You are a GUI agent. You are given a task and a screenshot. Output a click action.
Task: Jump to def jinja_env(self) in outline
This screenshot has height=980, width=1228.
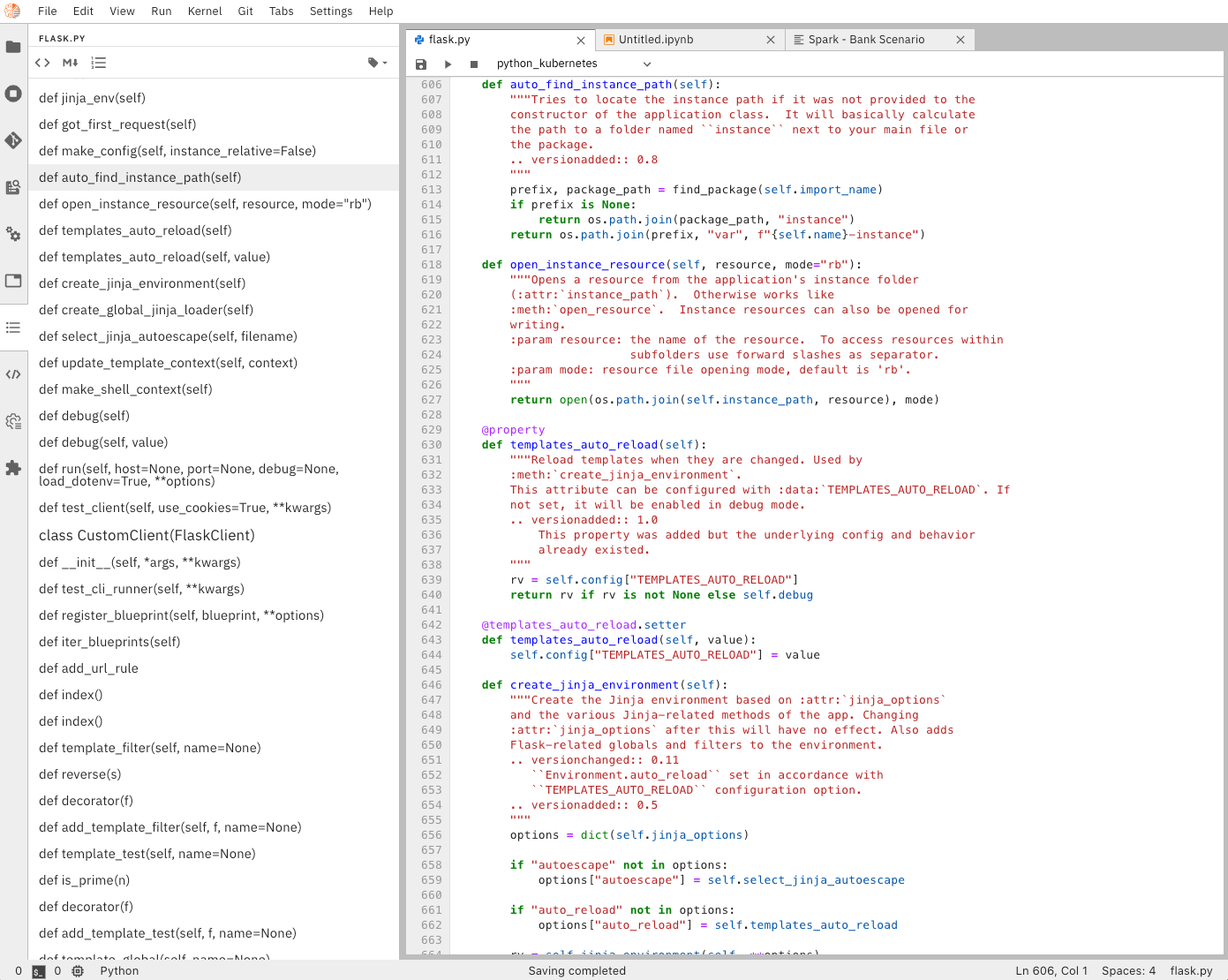pos(213,98)
